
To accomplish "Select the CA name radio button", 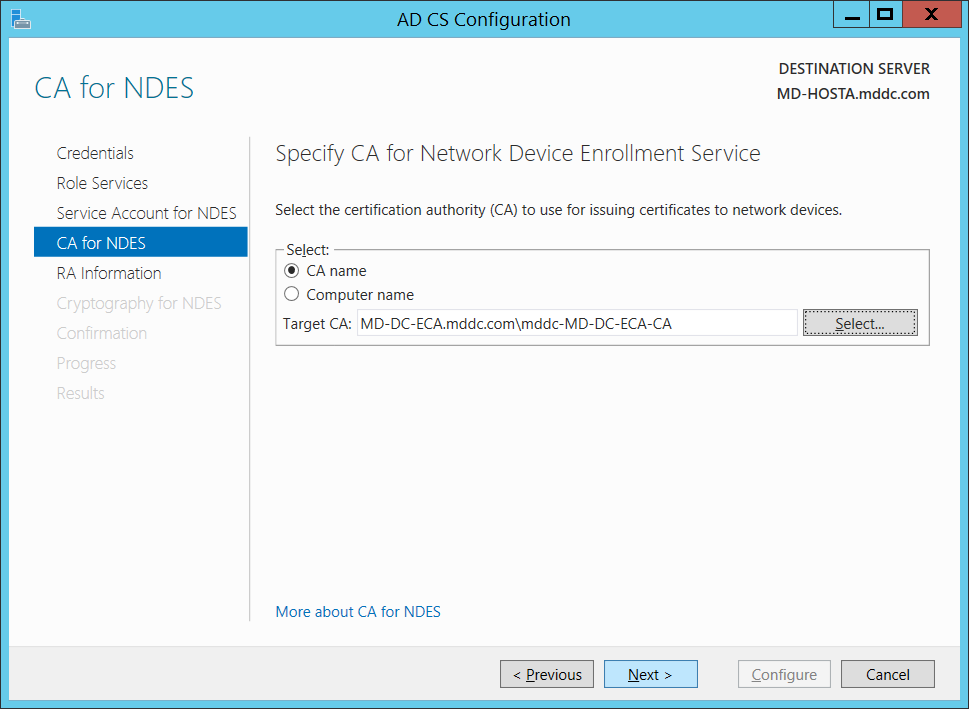I will coord(291,271).
